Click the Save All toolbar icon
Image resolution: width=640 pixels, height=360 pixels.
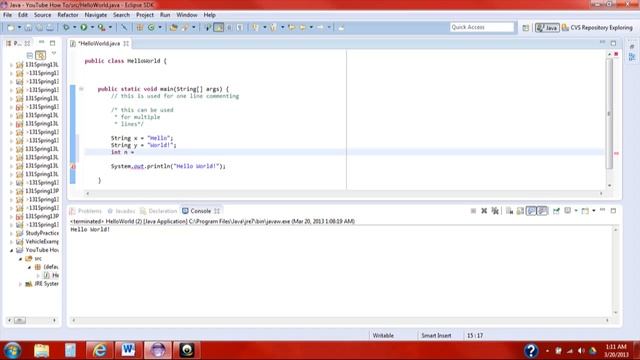[x=39, y=27]
